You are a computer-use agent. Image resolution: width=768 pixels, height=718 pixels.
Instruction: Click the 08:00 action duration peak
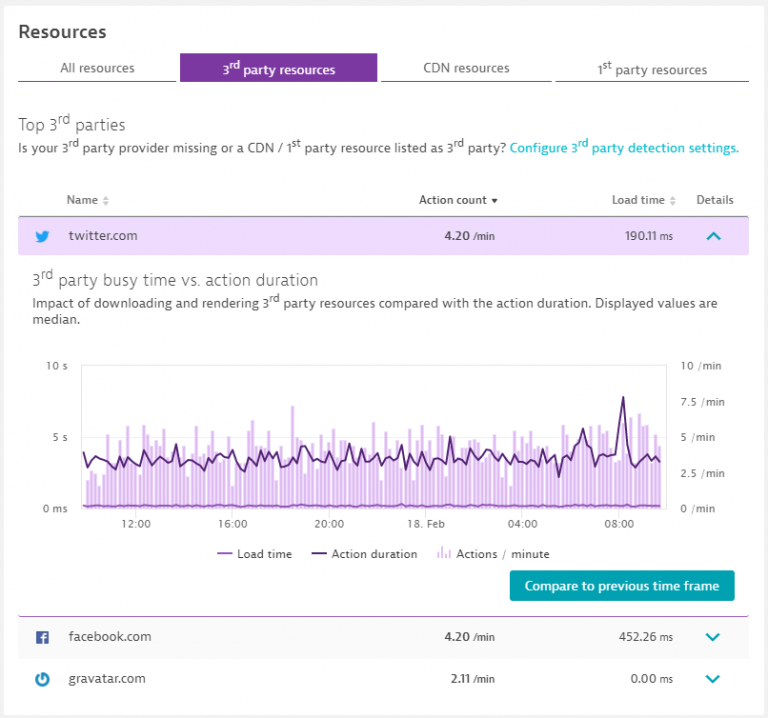point(624,398)
